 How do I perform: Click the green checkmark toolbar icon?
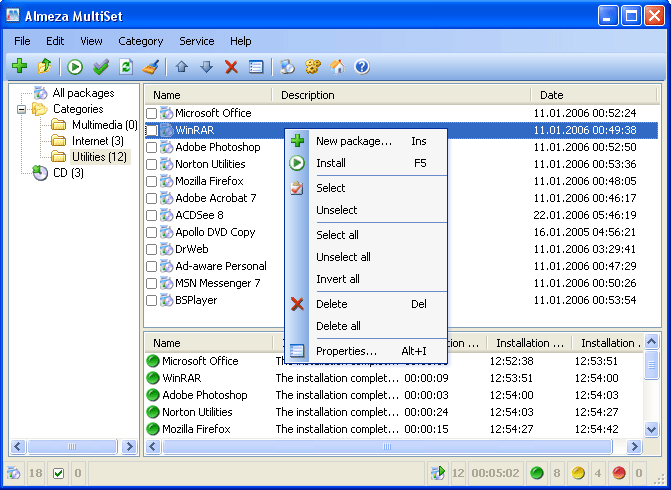pos(100,67)
